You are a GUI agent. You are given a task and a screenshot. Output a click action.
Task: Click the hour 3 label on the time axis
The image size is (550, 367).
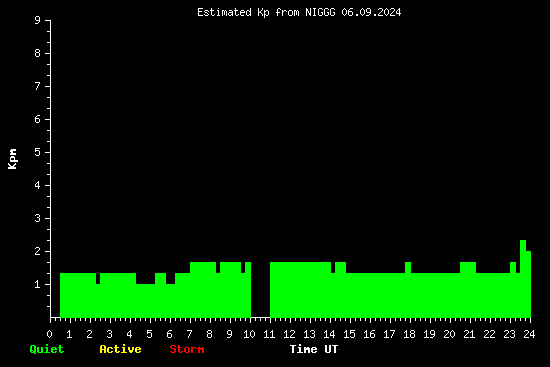(109, 334)
